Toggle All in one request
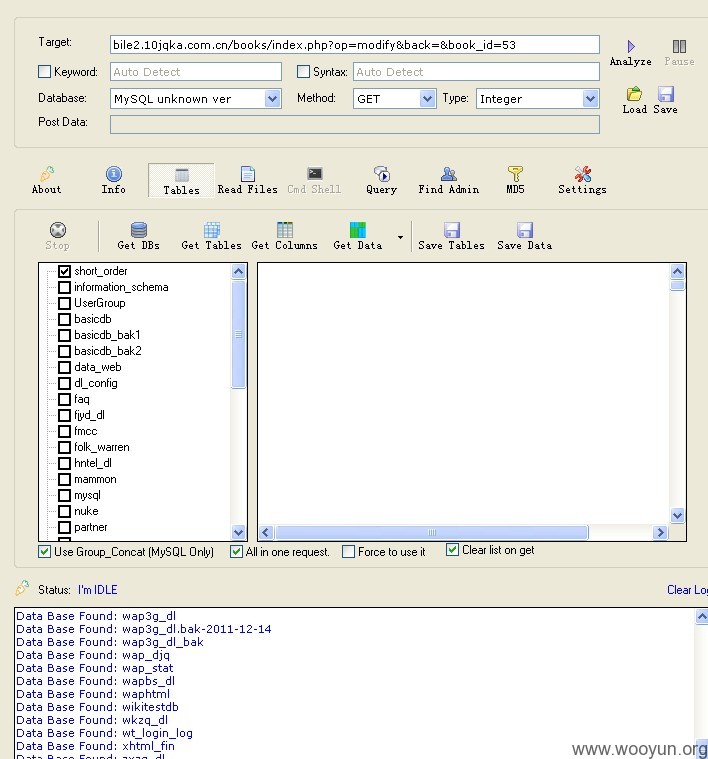The height and width of the screenshot is (759, 708). [x=236, y=552]
